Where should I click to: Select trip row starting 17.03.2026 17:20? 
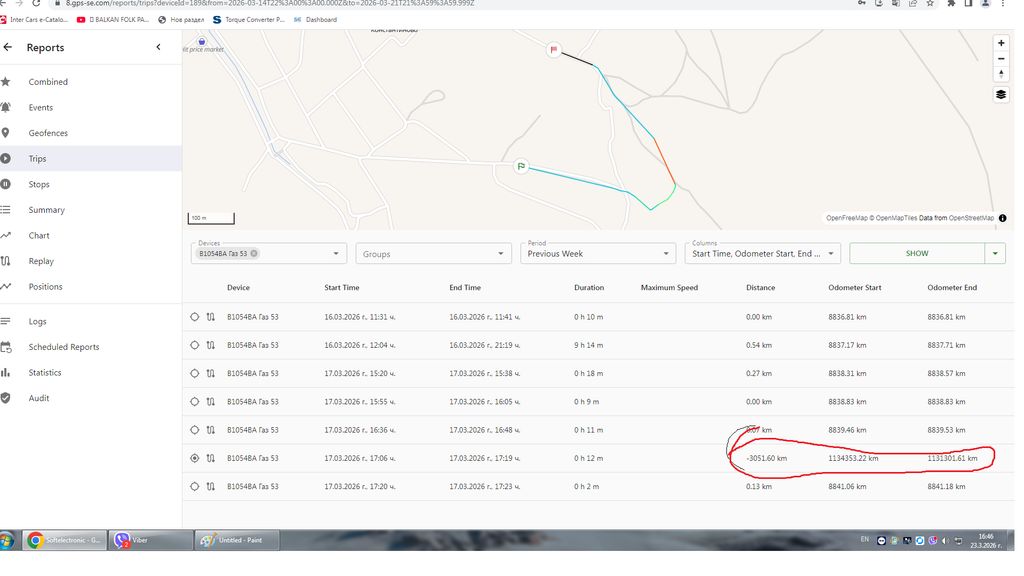click(x=195, y=487)
